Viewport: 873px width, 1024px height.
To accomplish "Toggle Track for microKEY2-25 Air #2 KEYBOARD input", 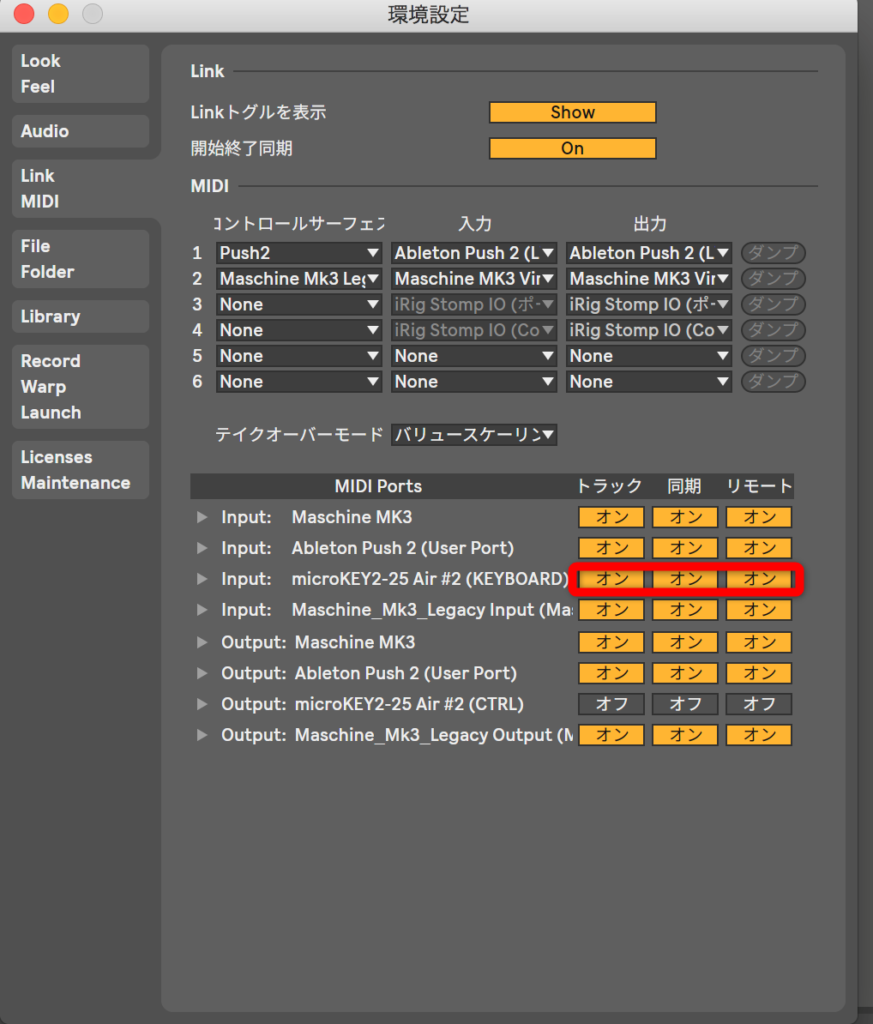I will point(612,579).
